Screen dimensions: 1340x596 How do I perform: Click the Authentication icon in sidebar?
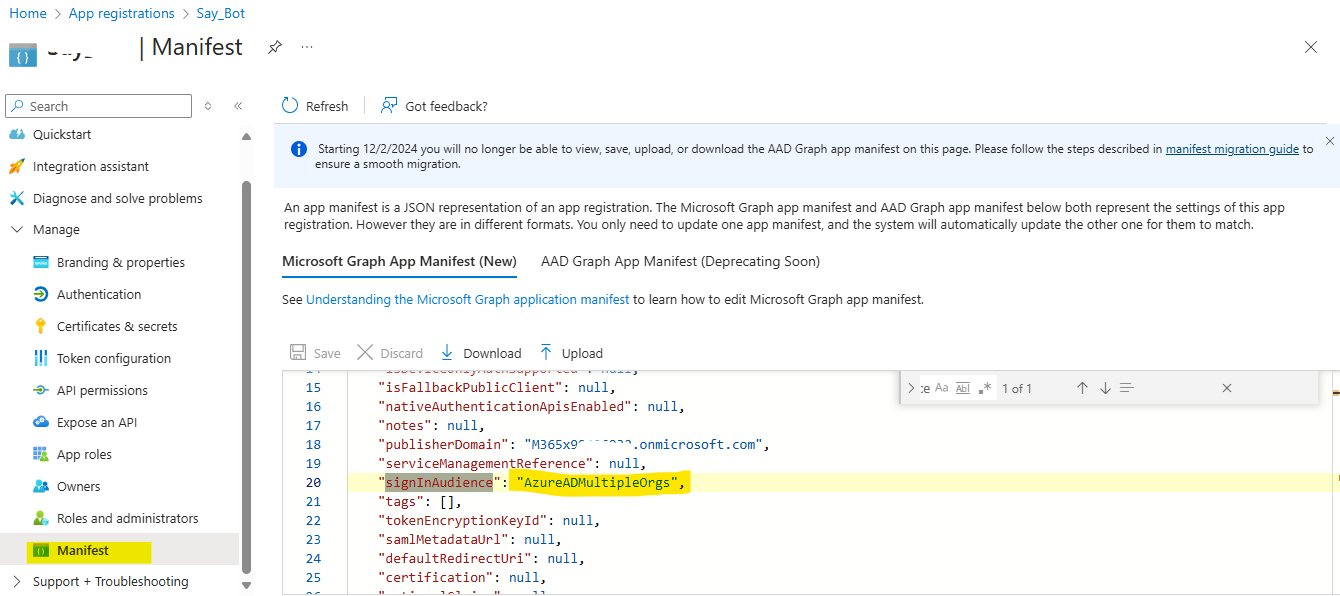[x=41, y=294]
